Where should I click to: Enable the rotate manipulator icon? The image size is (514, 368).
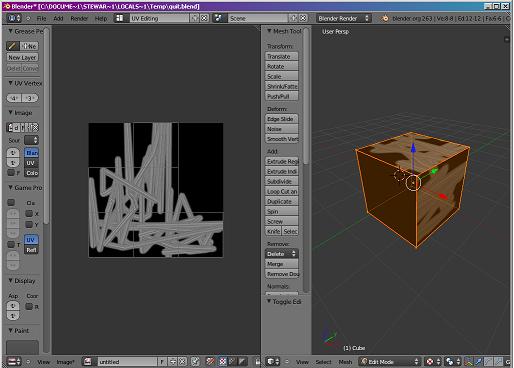[x=489, y=361]
